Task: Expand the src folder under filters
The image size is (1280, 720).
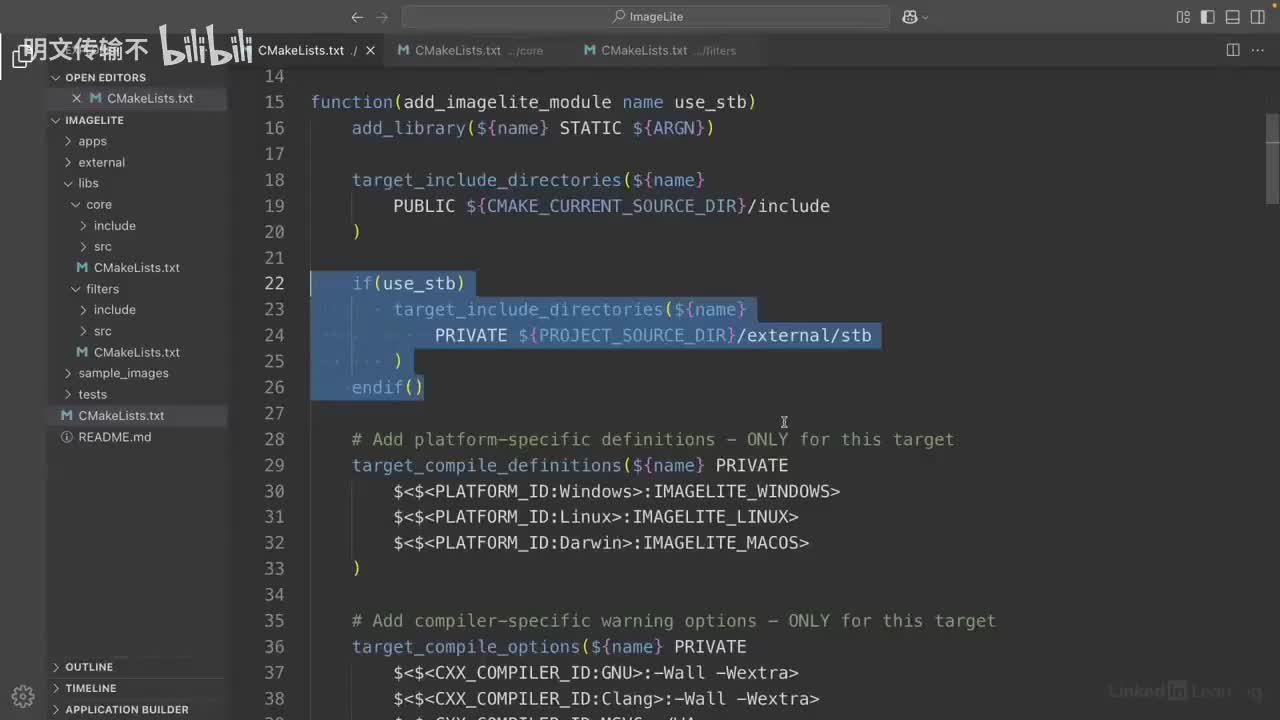Action: tap(102, 330)
